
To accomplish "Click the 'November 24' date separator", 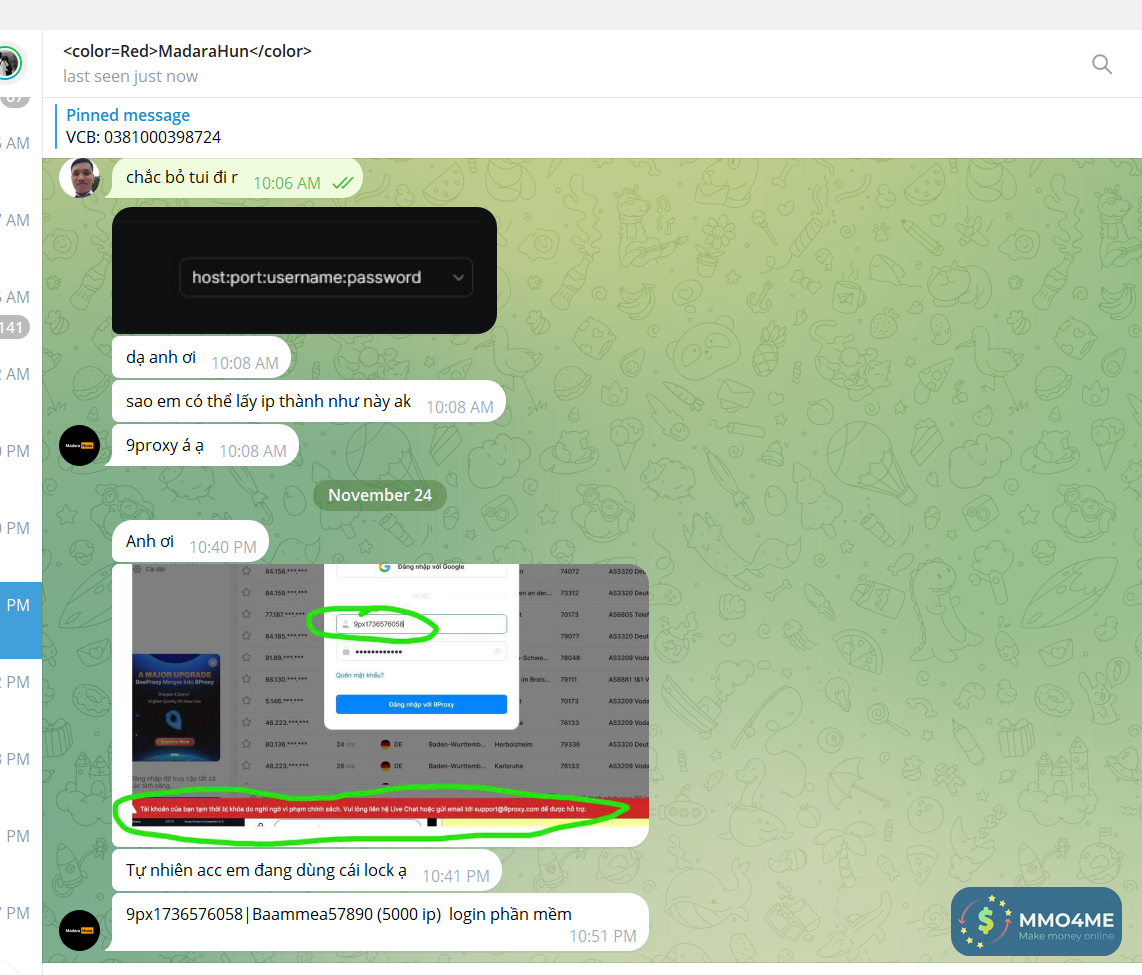I will tap(380, 495).
